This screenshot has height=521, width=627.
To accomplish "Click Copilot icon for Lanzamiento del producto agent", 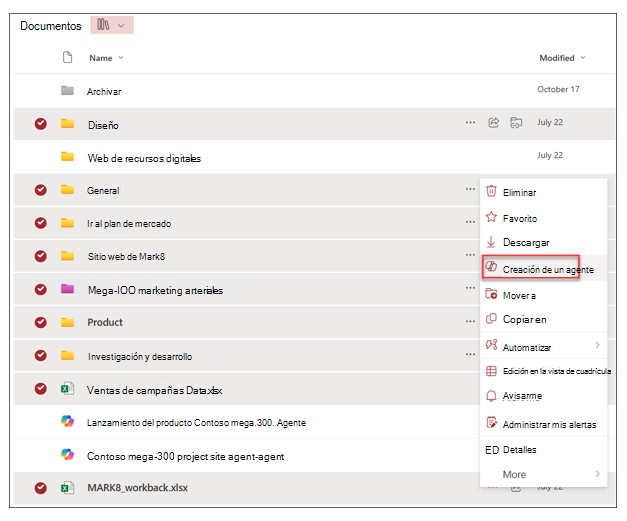I will point(67,421).
